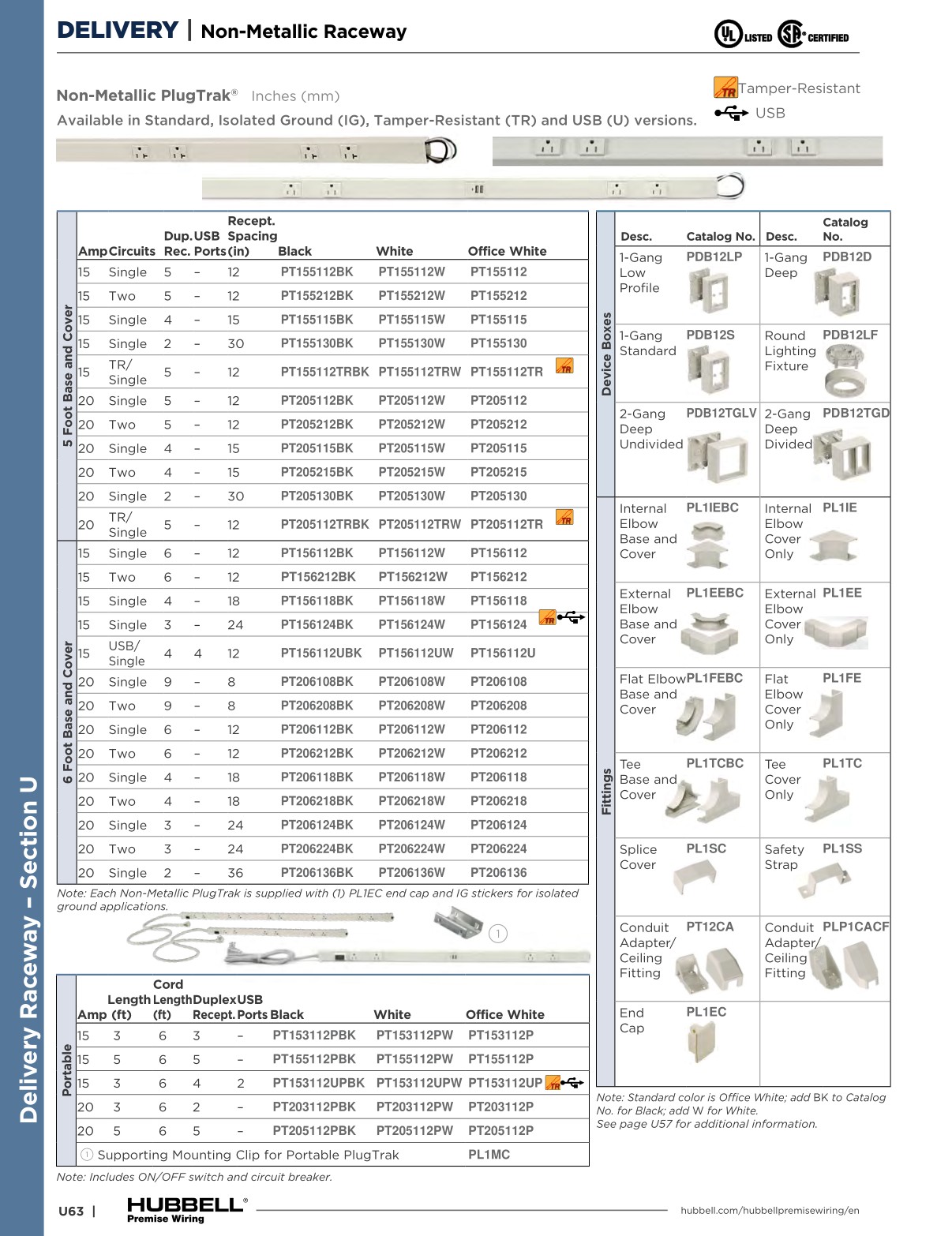Click the circled 1 mounting clip callout
952x1236 pixels.
497,934
